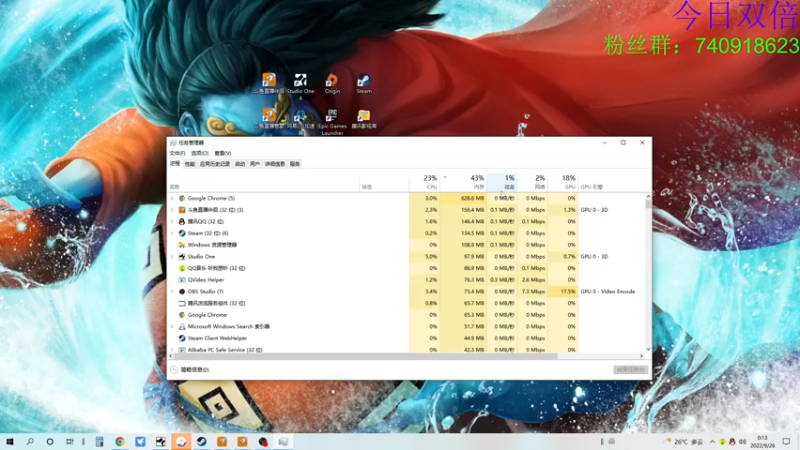Click the OBS Studio process icon

point(182,291)
